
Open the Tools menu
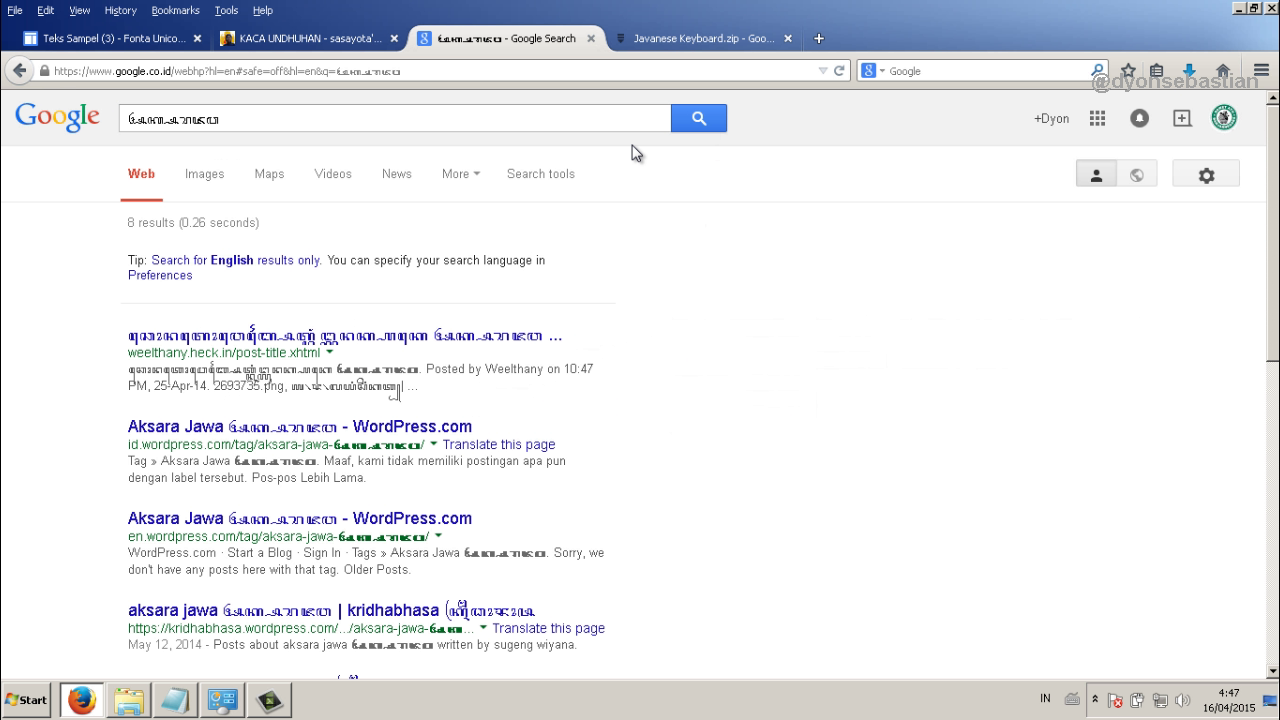point(226,10)
